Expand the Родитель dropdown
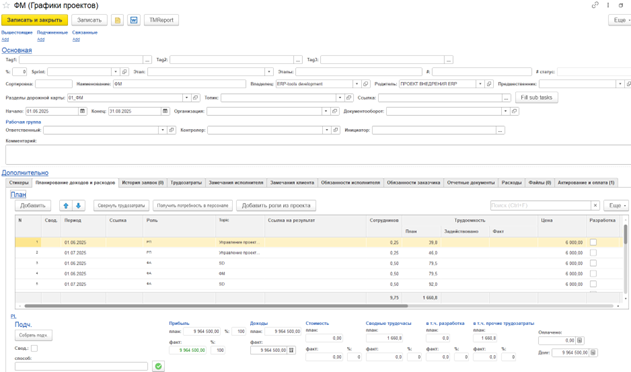This screenshot has width=631, height=372. [x=480, y=84]
